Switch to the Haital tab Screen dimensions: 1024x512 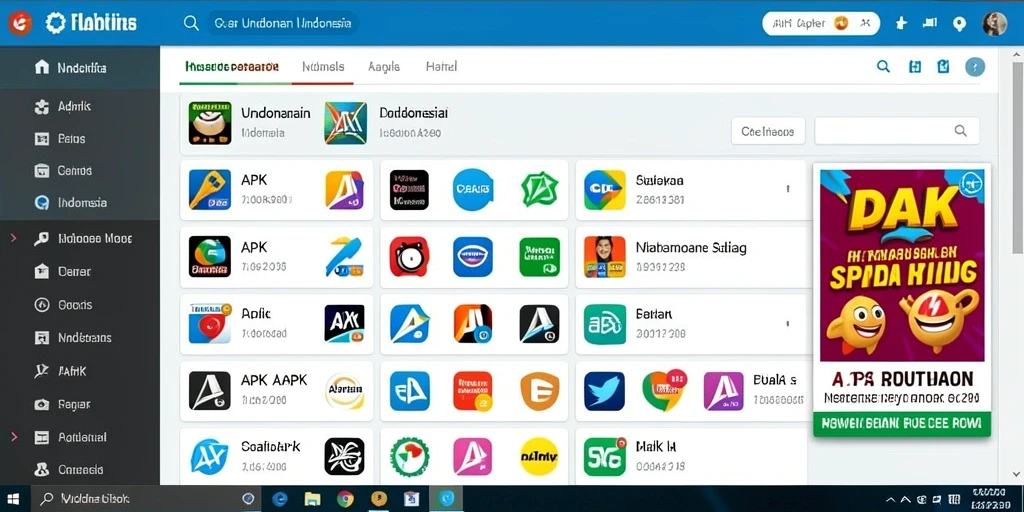pos(441,67)
